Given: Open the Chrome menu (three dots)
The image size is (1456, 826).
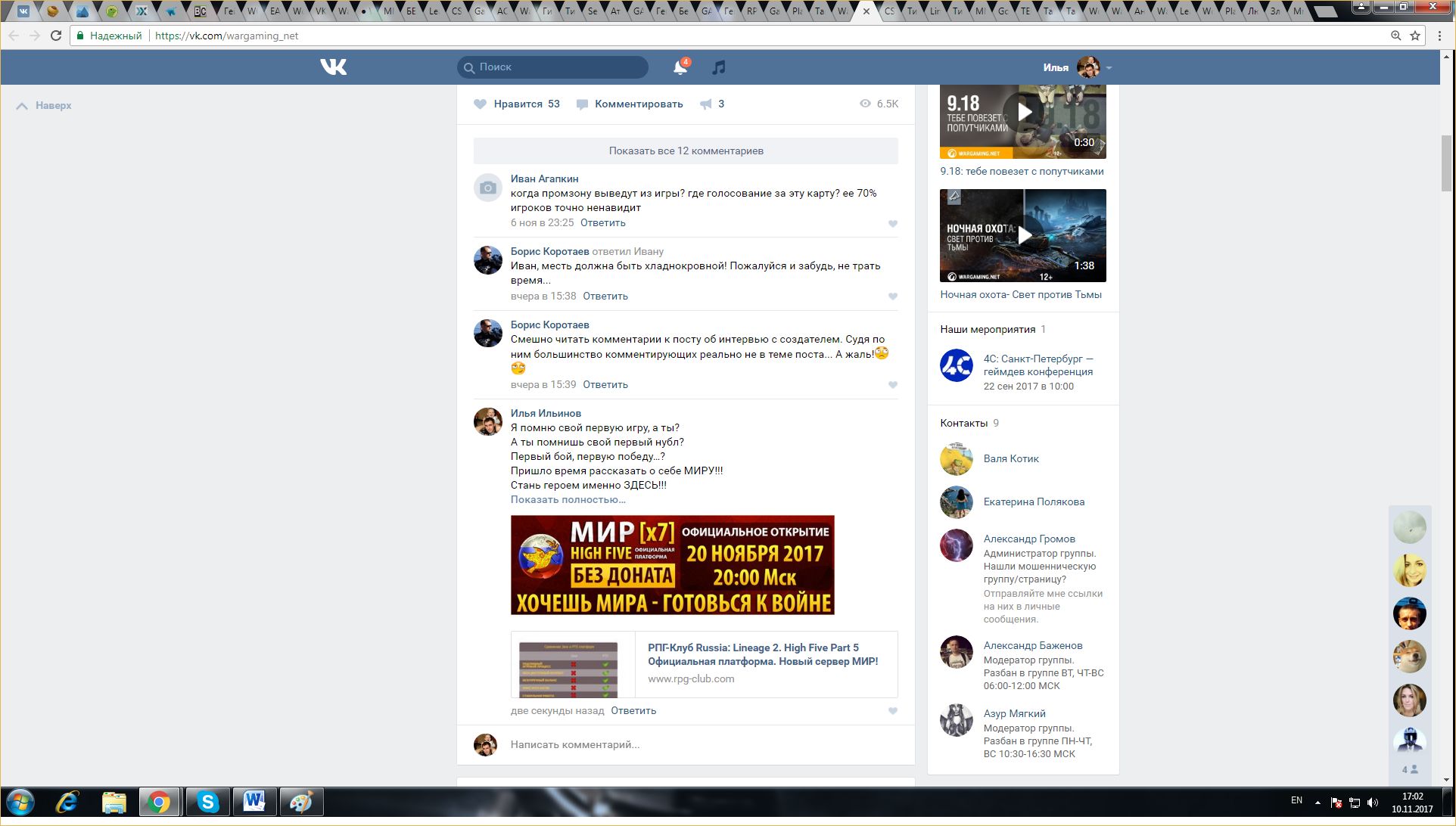Looking at the screenshot, I should pos(1439,36).
